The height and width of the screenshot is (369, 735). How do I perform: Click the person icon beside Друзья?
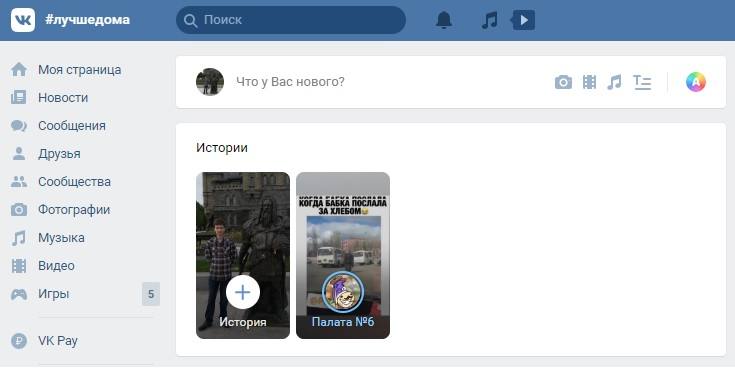(19, 154)
